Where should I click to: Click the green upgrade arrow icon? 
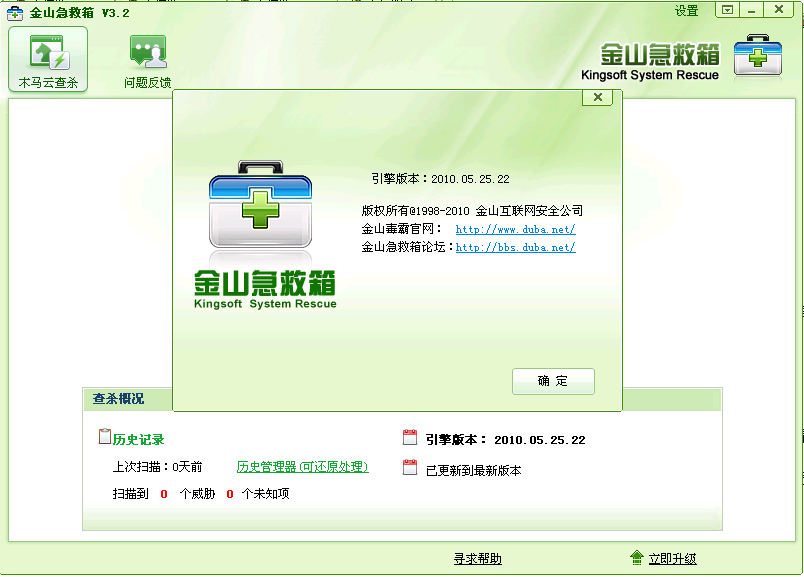(637, 558)
